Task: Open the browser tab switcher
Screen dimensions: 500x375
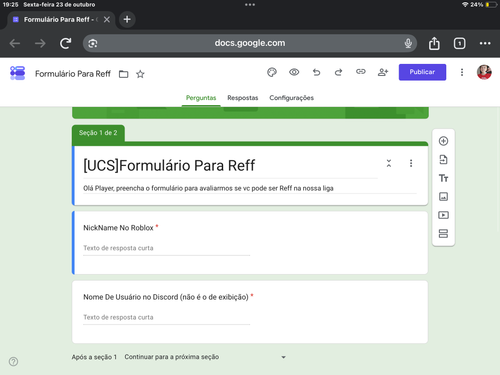Action: [459, 43]
